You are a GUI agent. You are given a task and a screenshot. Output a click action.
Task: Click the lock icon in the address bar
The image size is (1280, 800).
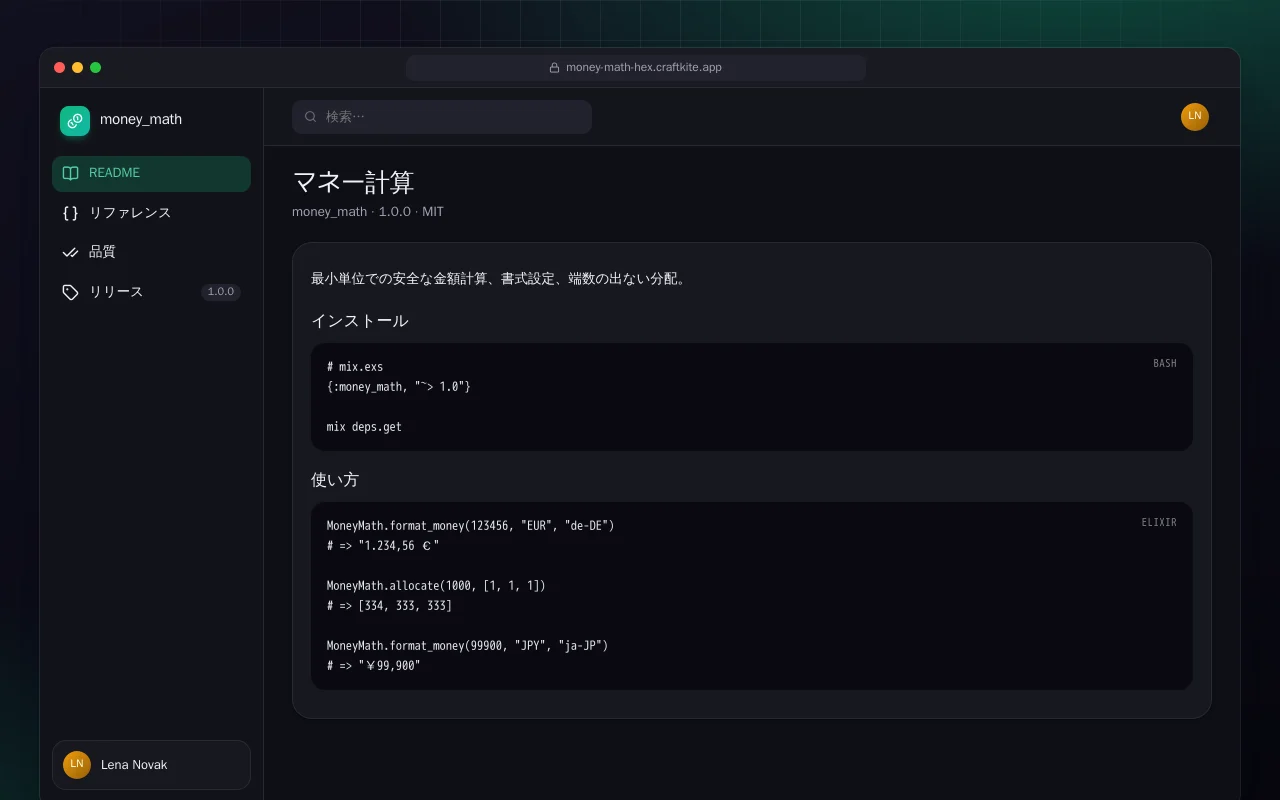click(x=554, y=68)
